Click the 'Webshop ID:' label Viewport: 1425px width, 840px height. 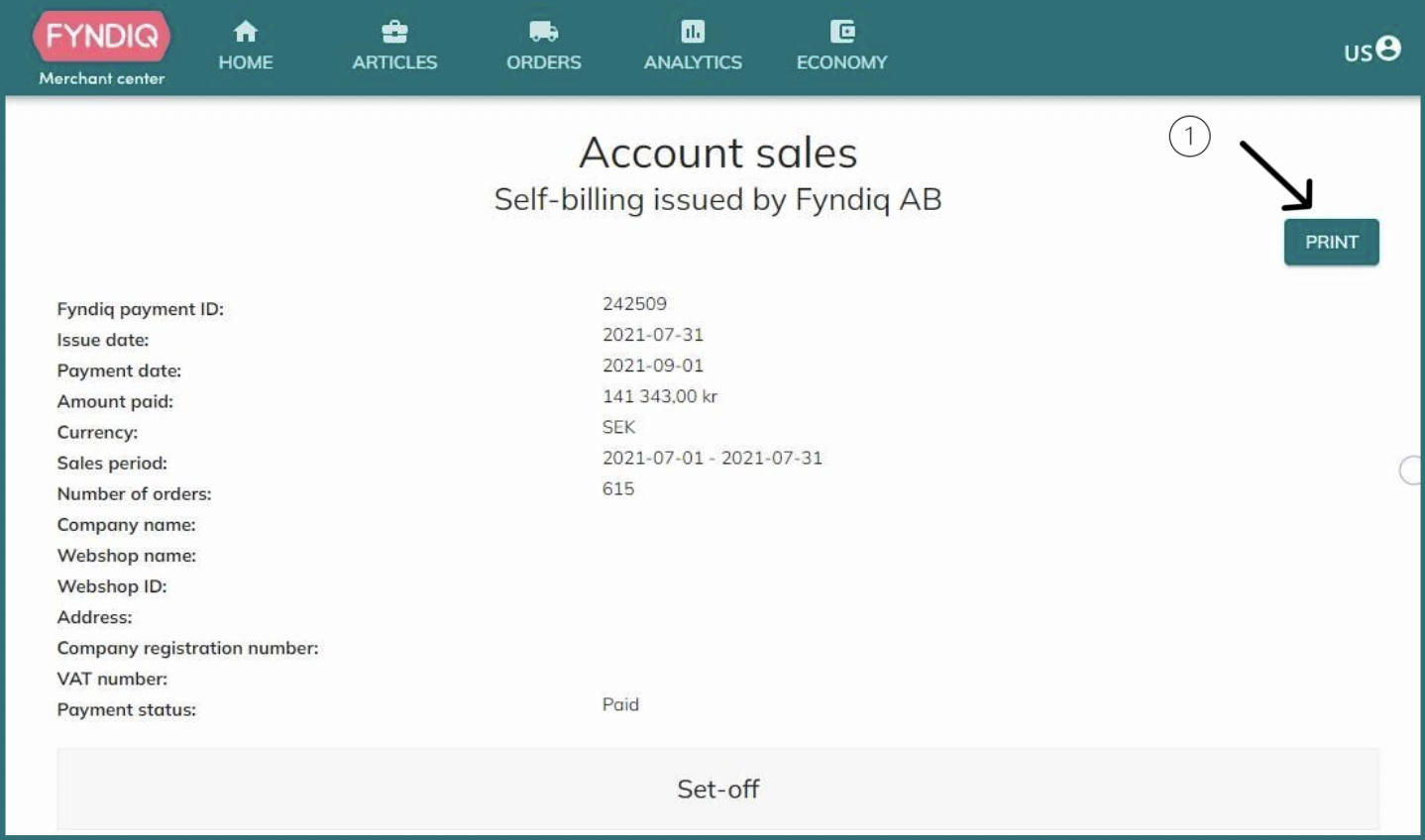[x=111, y=585]
